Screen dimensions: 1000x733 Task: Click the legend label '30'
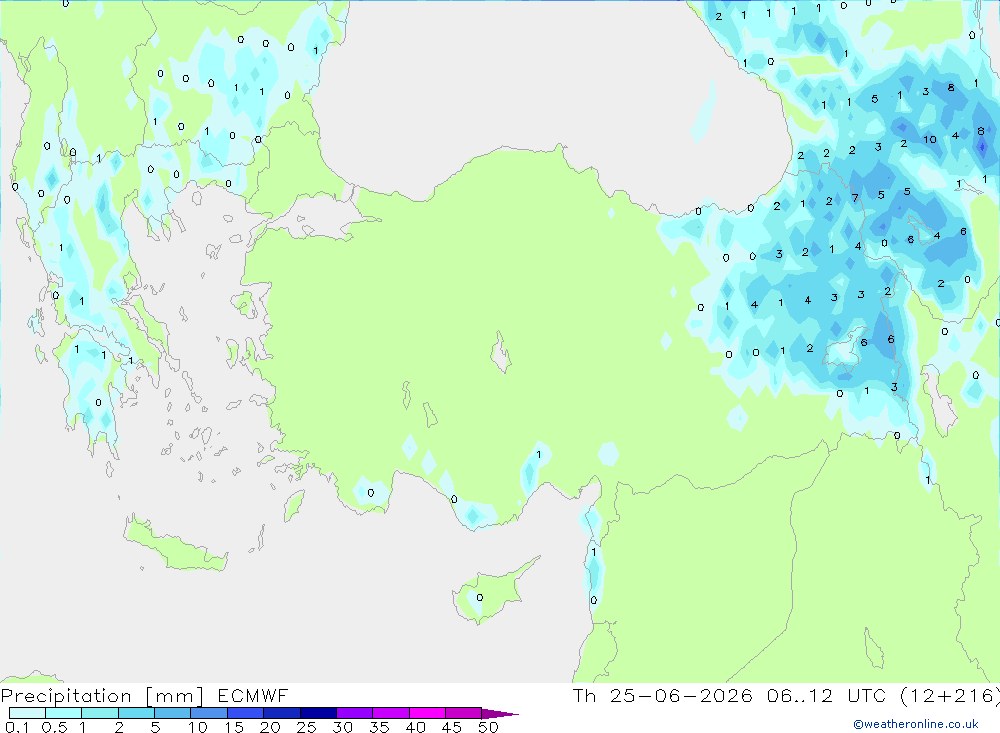(342, 727)
